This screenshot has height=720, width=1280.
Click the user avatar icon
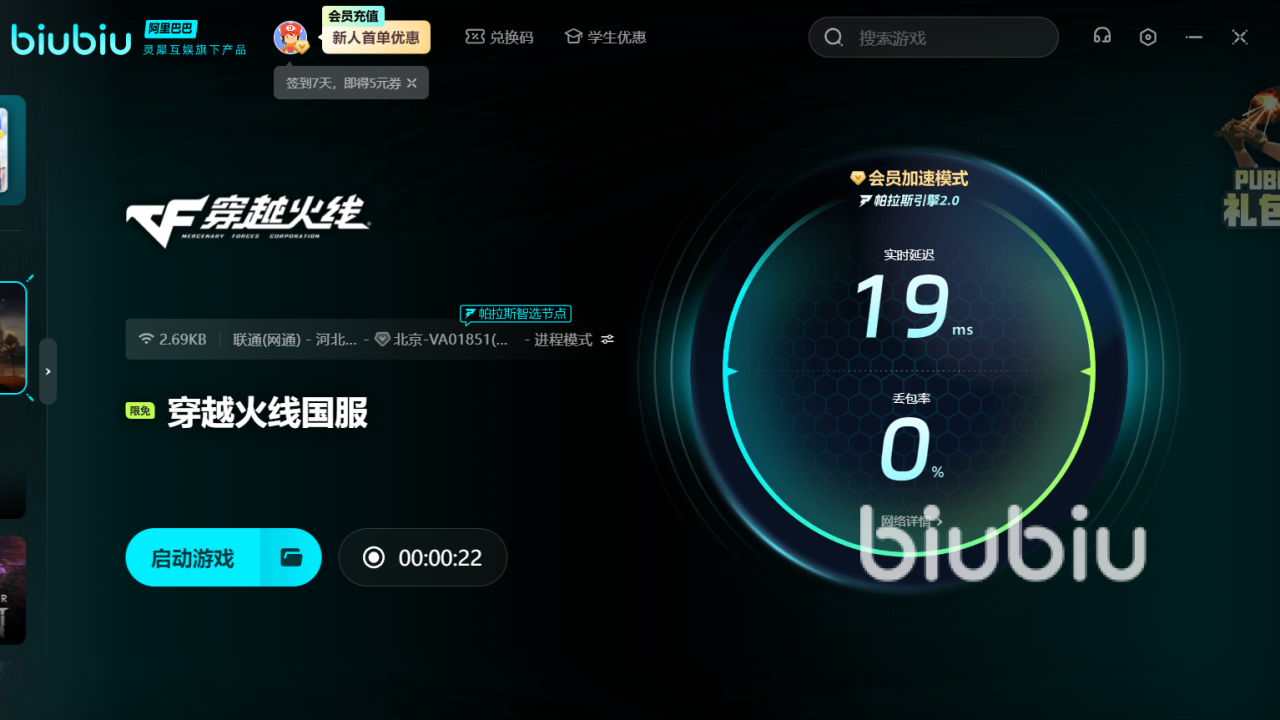pos(290,37)
